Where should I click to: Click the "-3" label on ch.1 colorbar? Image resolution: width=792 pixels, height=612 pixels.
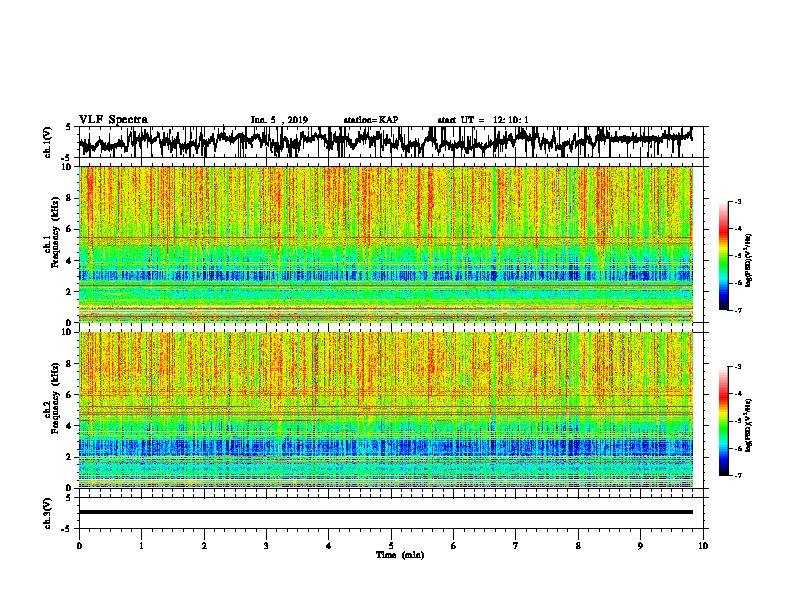tap(738, 201)
